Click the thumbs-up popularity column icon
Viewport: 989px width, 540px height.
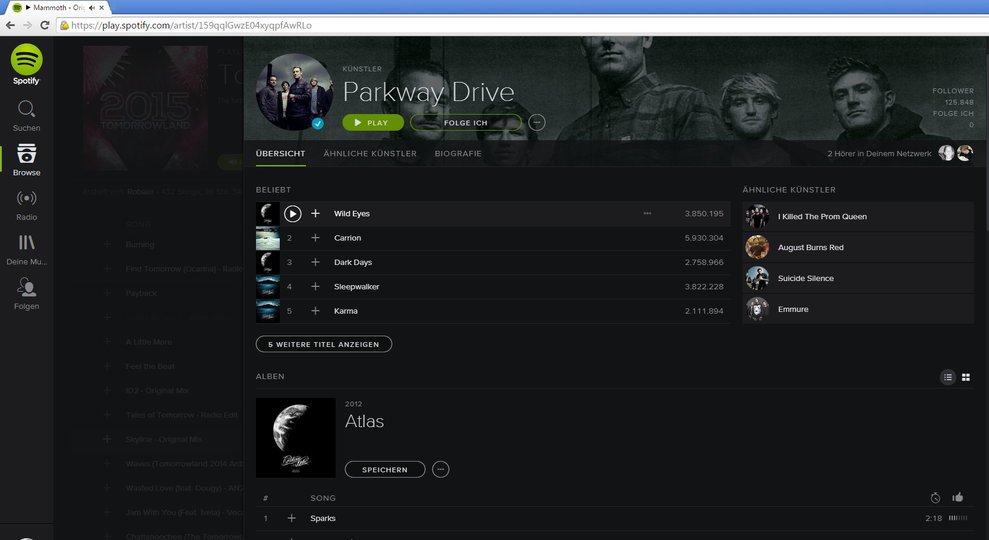[x=957, y=497]
